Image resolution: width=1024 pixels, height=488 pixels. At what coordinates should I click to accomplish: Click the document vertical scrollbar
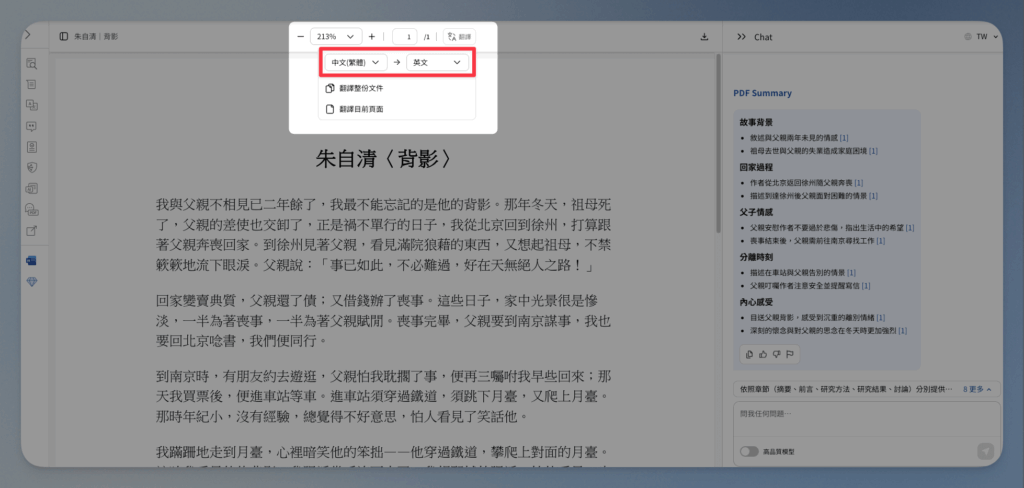[718, 144]
